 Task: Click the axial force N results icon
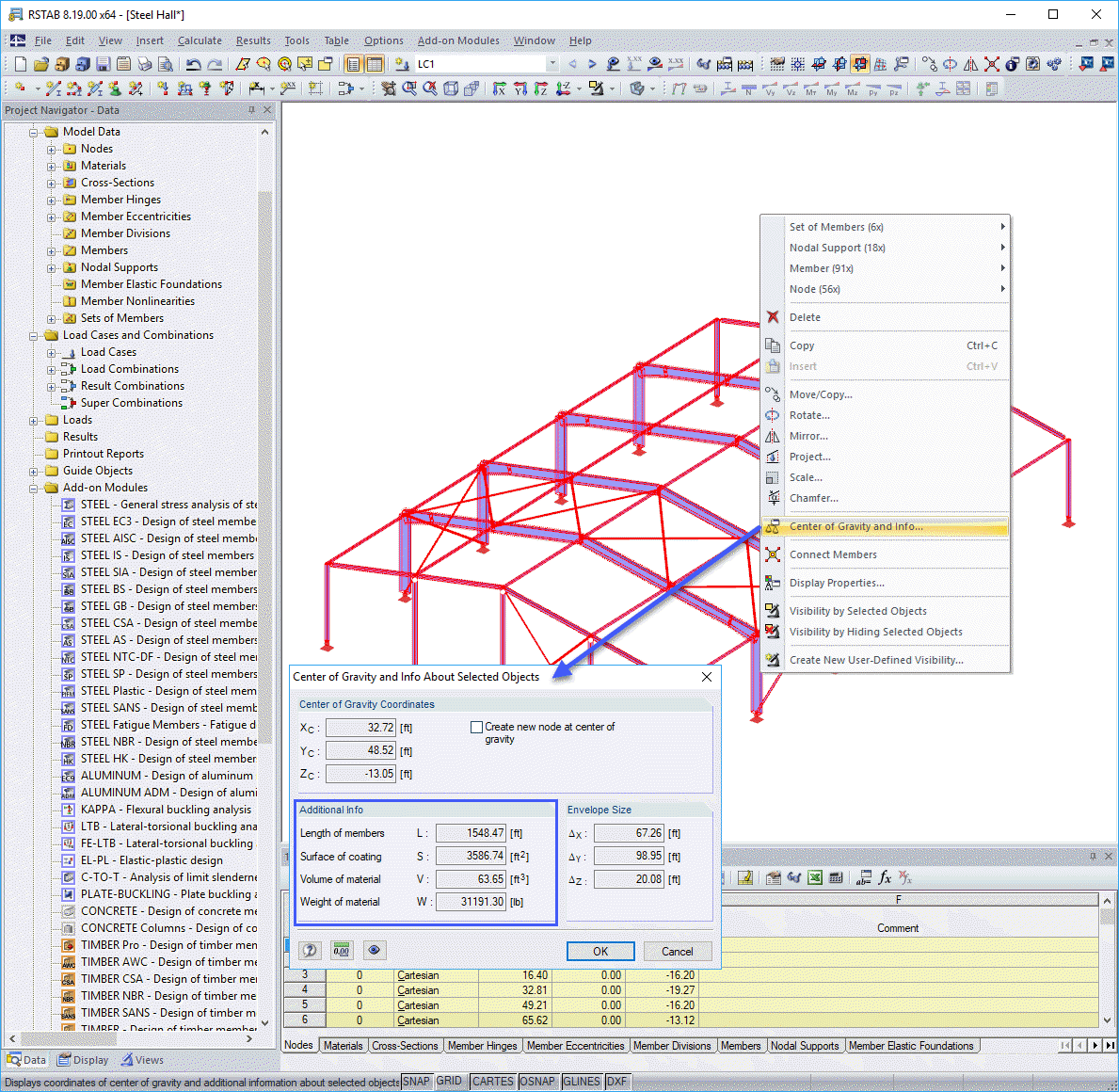[x=748, y=88]
